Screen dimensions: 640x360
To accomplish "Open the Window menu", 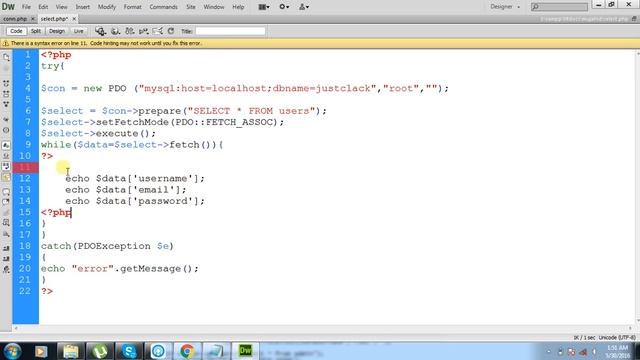I will click(214, 7).
